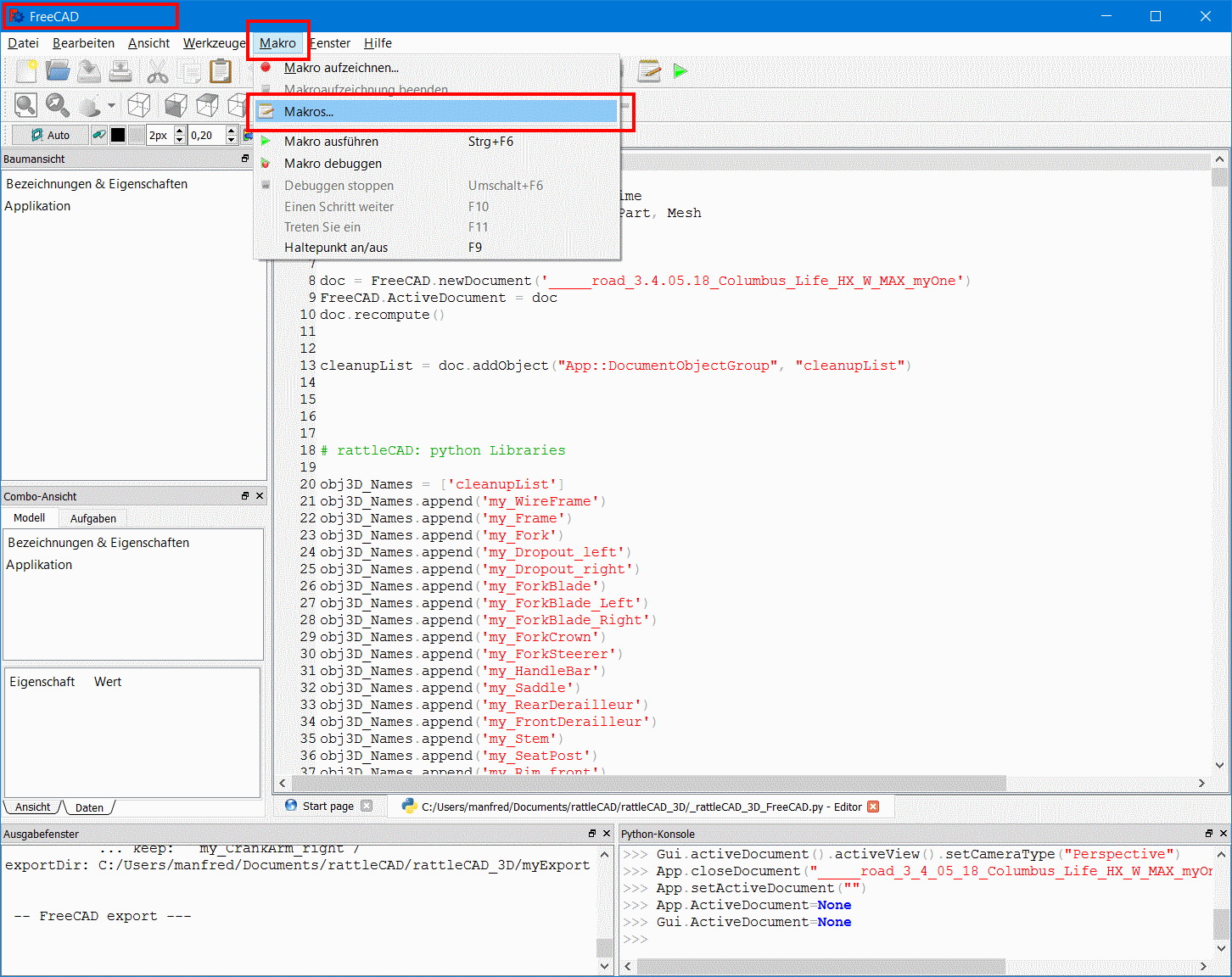The width and height of the screenshot is (1232, 977).
Task: Open the Werkzeuge menu
Action: pyautogui.click(x=214, y=43)
